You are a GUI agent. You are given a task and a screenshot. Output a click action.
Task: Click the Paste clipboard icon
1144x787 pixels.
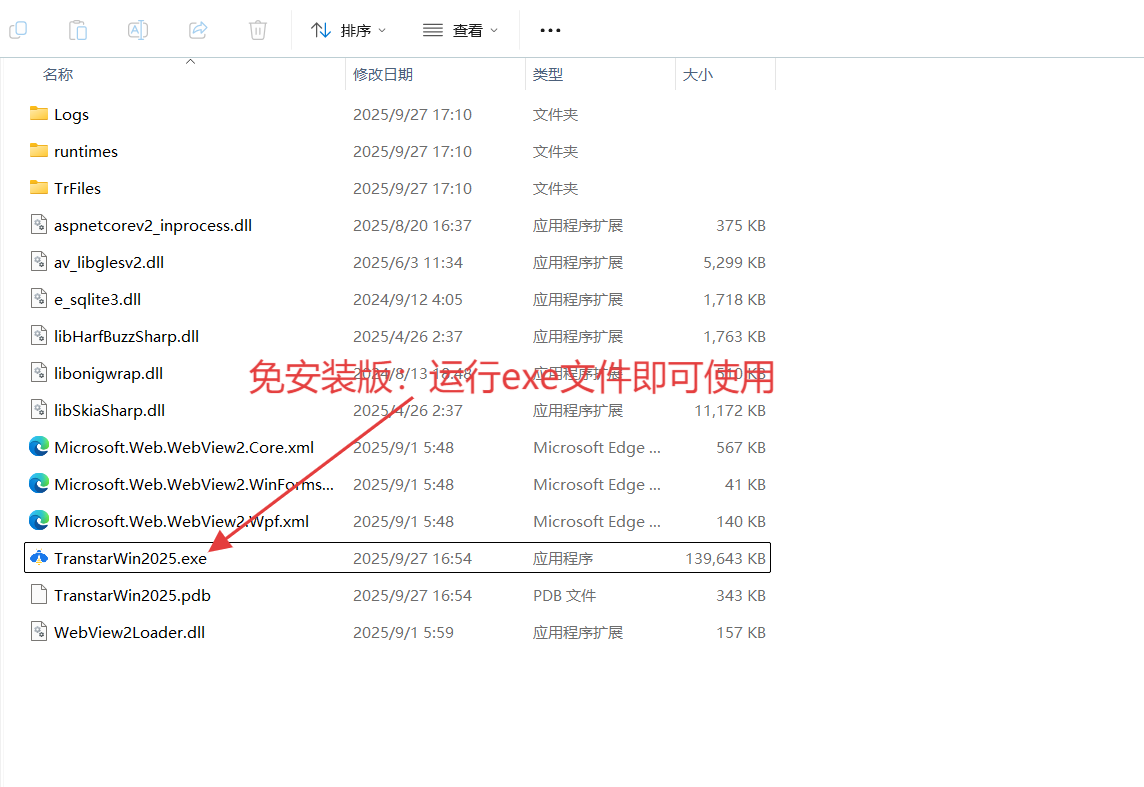tap(78, 30)
